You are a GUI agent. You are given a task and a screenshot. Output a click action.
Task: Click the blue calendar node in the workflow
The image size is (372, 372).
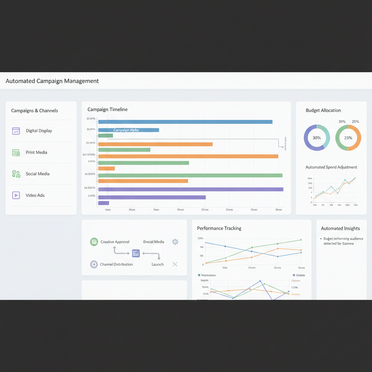click(136, 253)
